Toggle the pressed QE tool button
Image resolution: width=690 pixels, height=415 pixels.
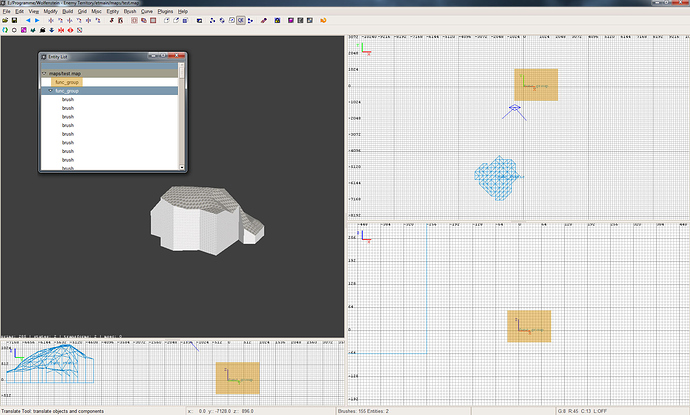(x=241, y=19)
